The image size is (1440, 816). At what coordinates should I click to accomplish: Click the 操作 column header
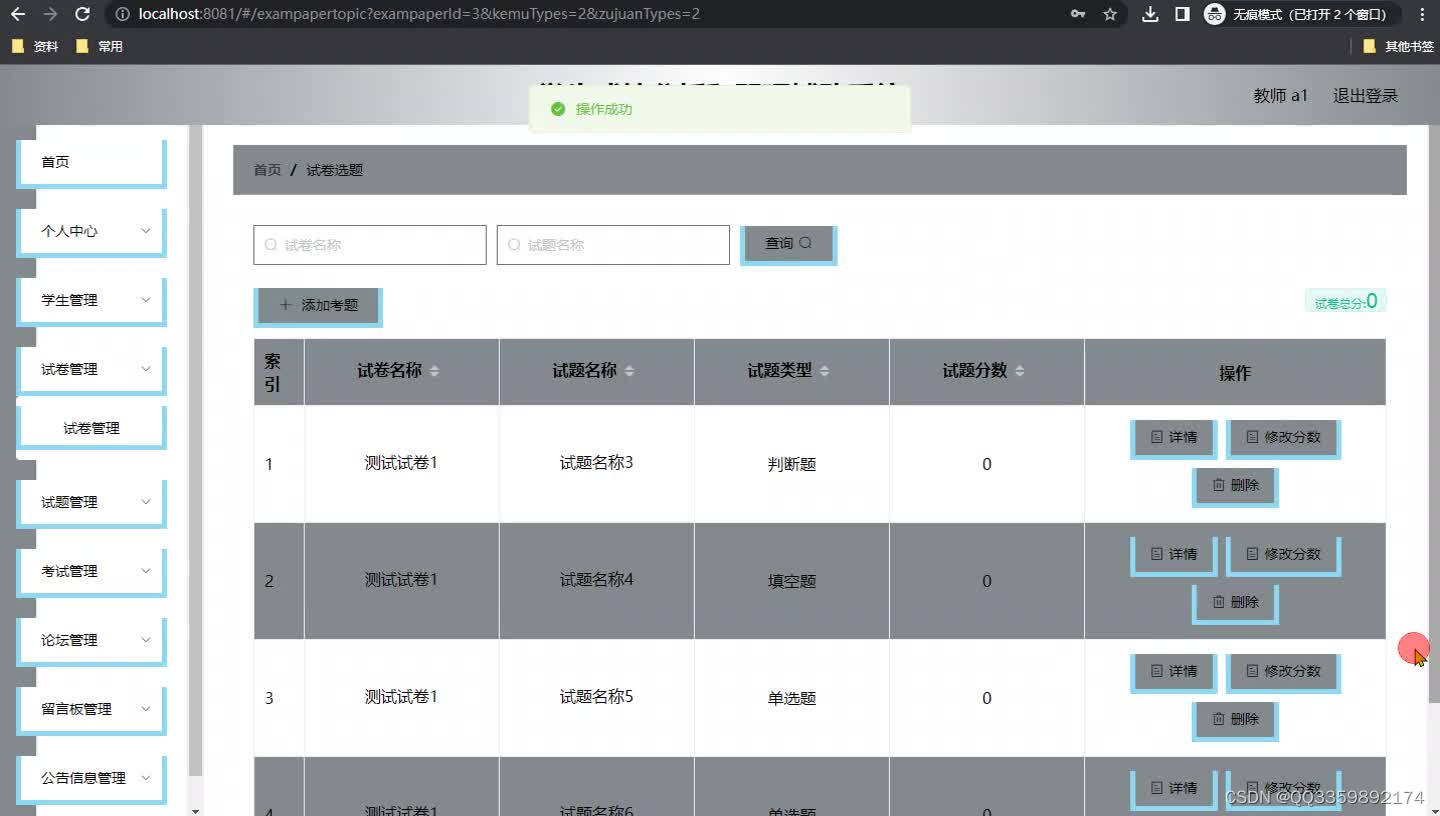pos(1235,373)
